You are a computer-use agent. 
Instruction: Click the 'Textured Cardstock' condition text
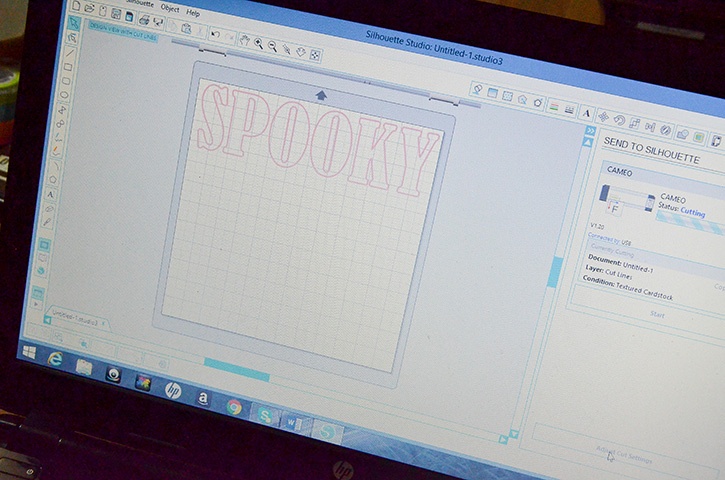pos(645,290)
